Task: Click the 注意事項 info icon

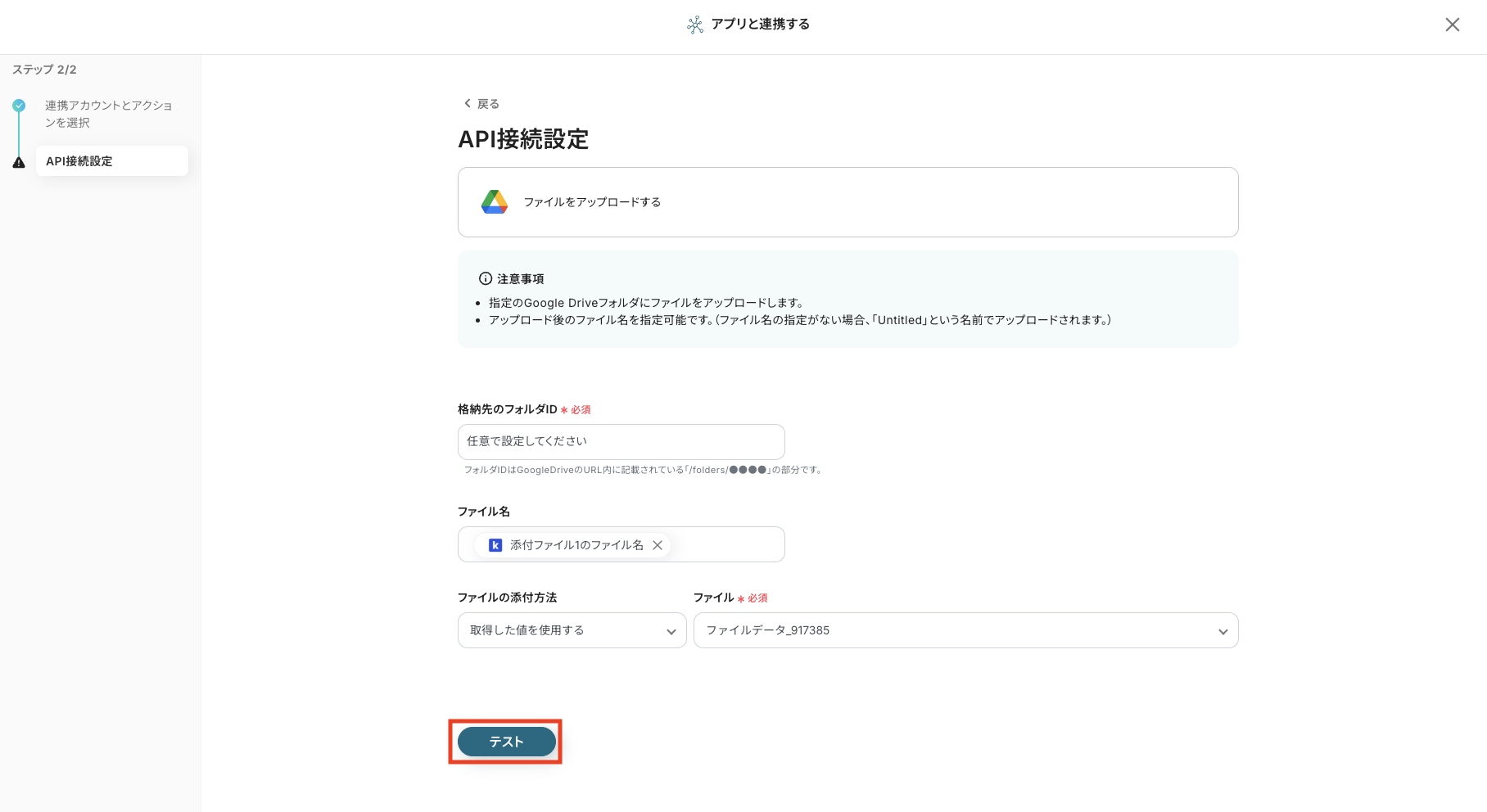Action: pos(486,278)
